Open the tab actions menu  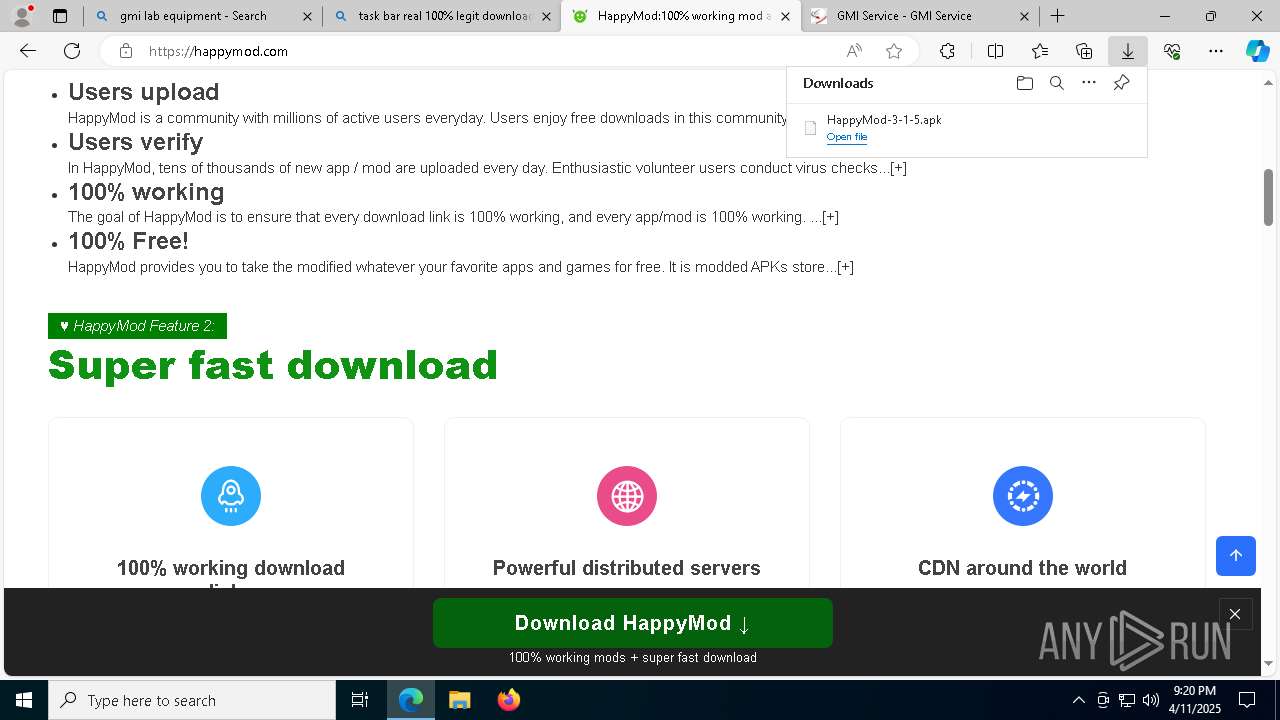pos(60,16)
